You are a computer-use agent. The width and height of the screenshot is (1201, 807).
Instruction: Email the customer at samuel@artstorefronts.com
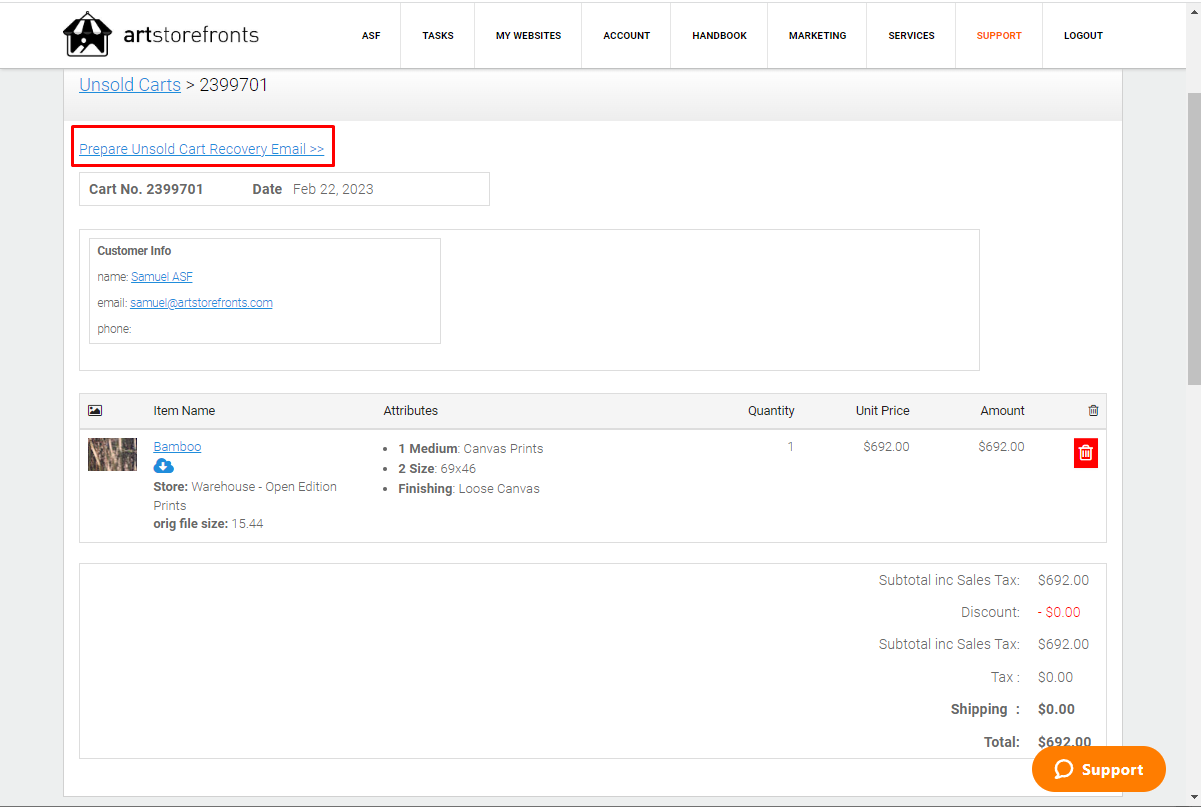[x=201, y=302]
